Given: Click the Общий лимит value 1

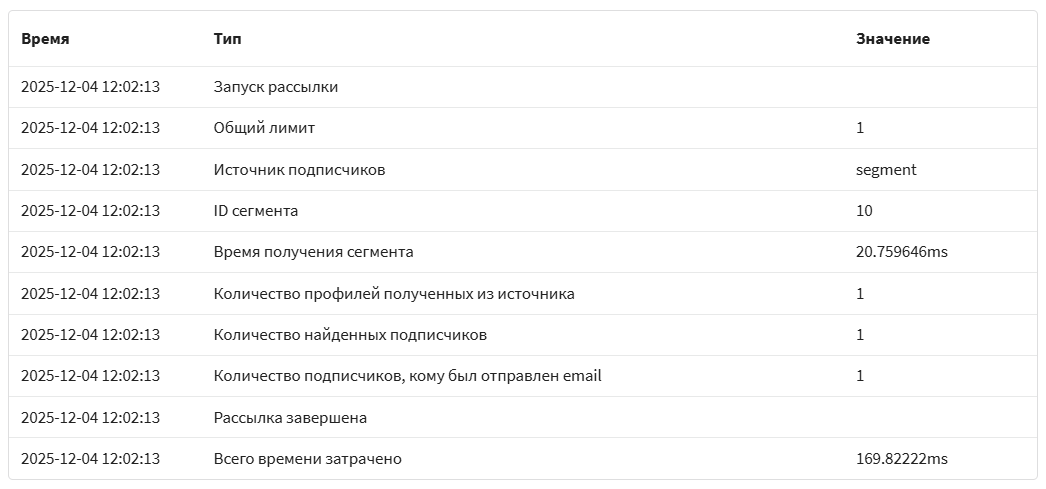Looking at the screenshot, I should pos(860,128).
